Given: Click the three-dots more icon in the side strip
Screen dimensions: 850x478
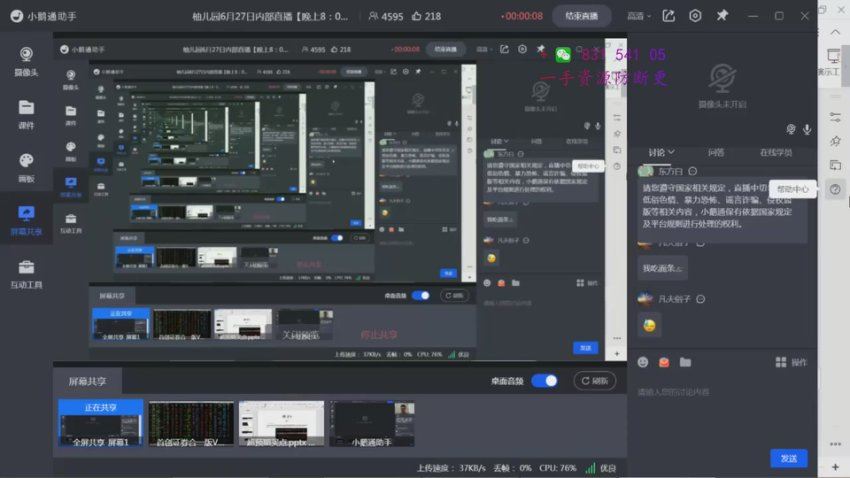Looking at the screenshot, I should [835, 444].
